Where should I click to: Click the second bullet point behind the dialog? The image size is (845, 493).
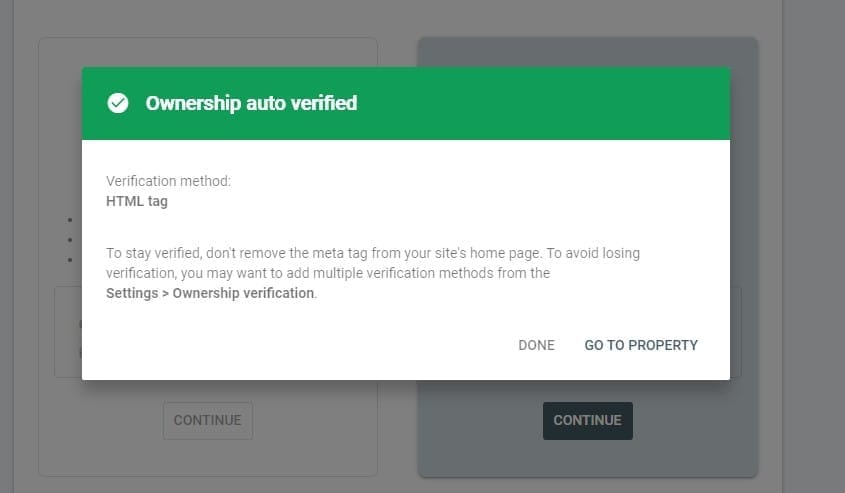point(70,240)
